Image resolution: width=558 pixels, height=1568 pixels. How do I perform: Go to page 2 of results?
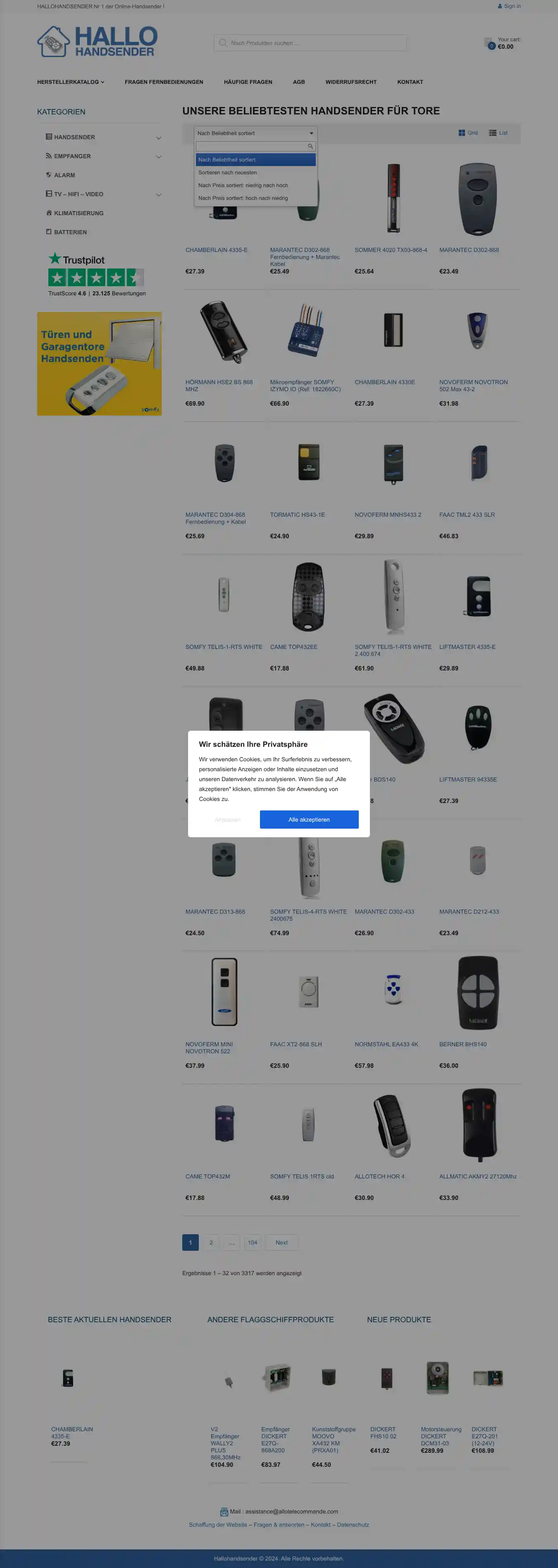pyautogui.click(x=211, y=1243)
